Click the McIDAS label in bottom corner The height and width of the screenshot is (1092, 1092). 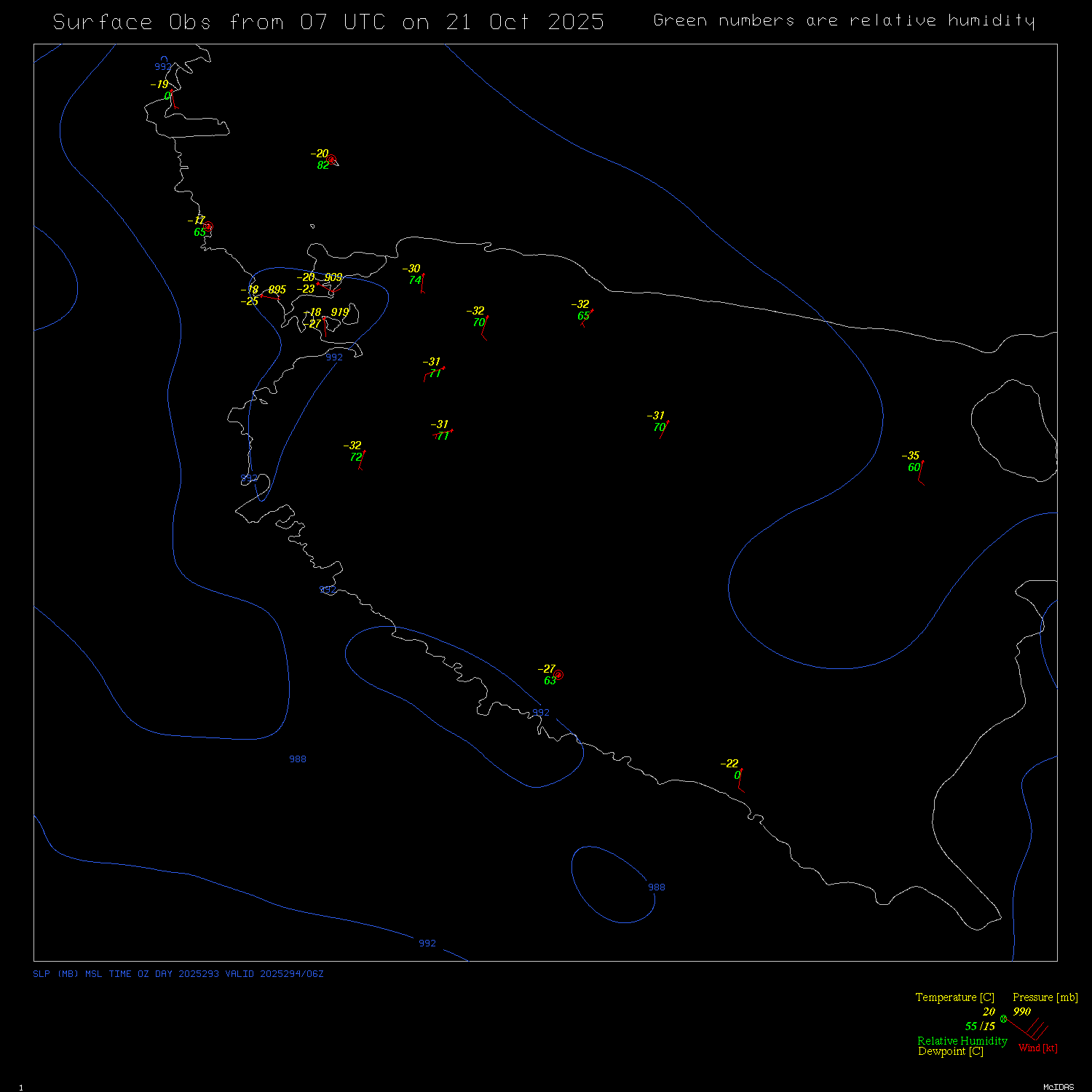tap(1058, 1087)
